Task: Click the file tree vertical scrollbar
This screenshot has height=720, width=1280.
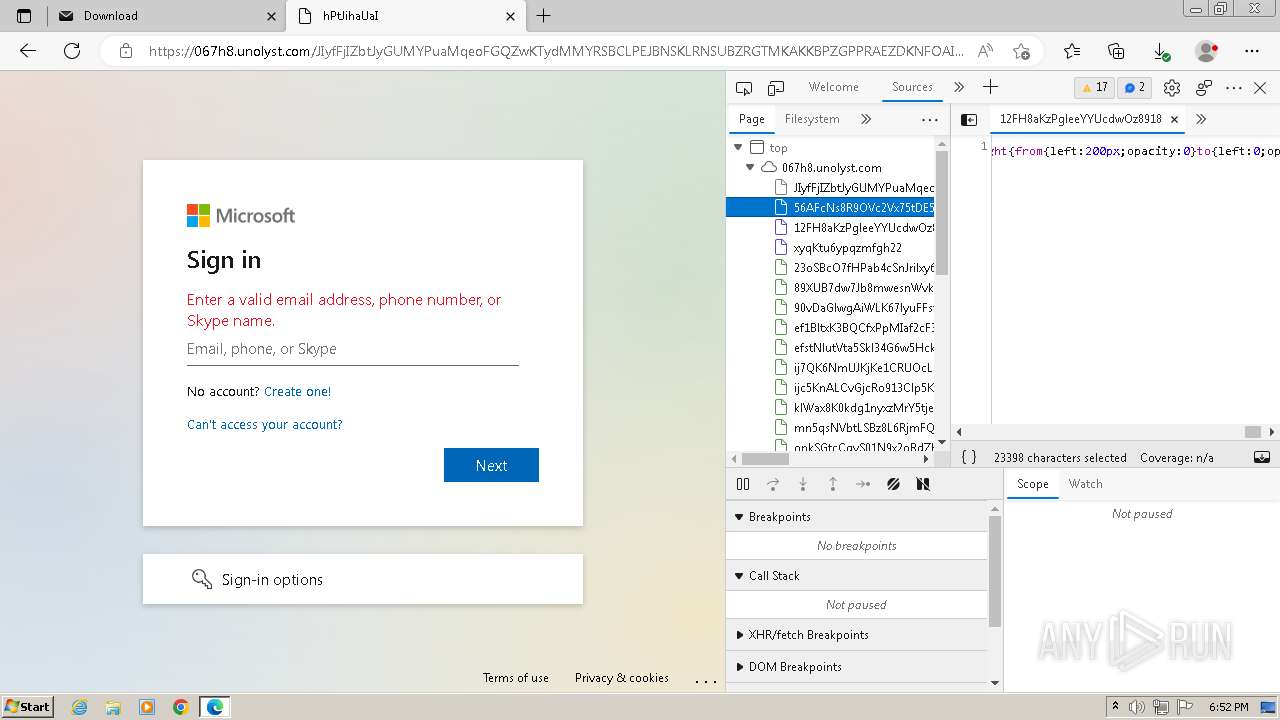Action: [x=941, y=212]
